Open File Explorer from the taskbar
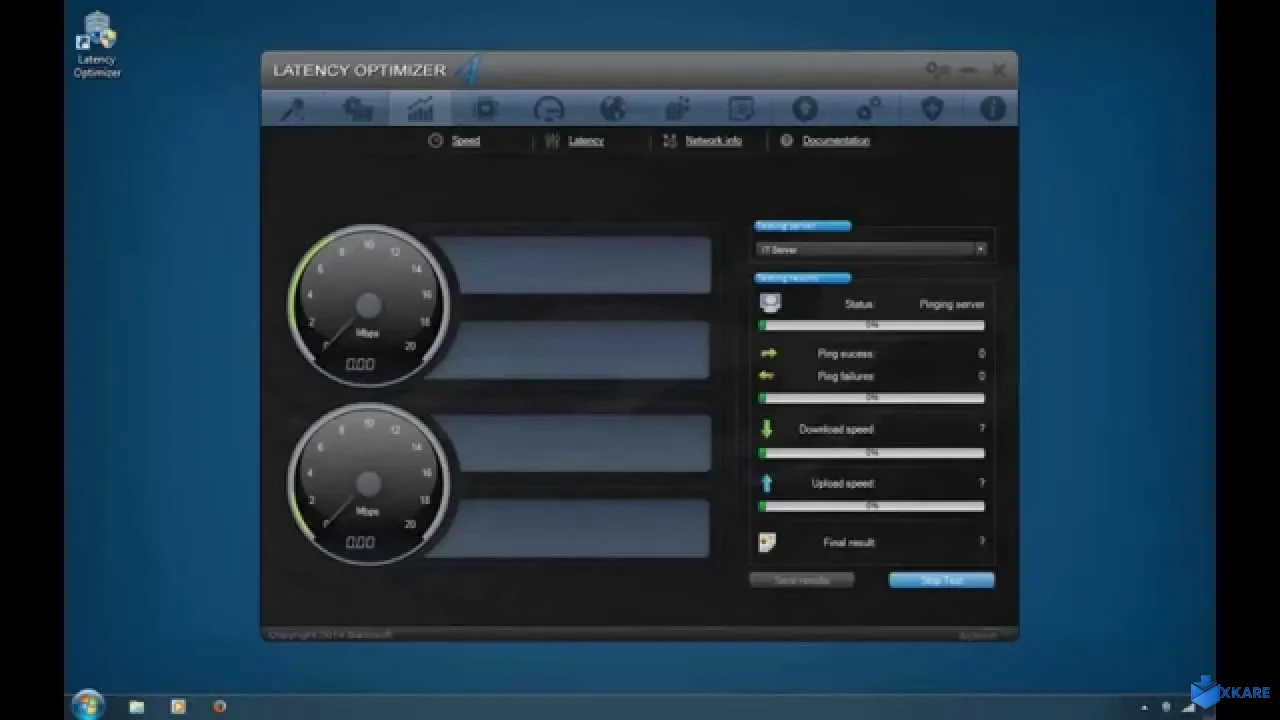Viewport: 1280px width, 720px height. [137, 707]
